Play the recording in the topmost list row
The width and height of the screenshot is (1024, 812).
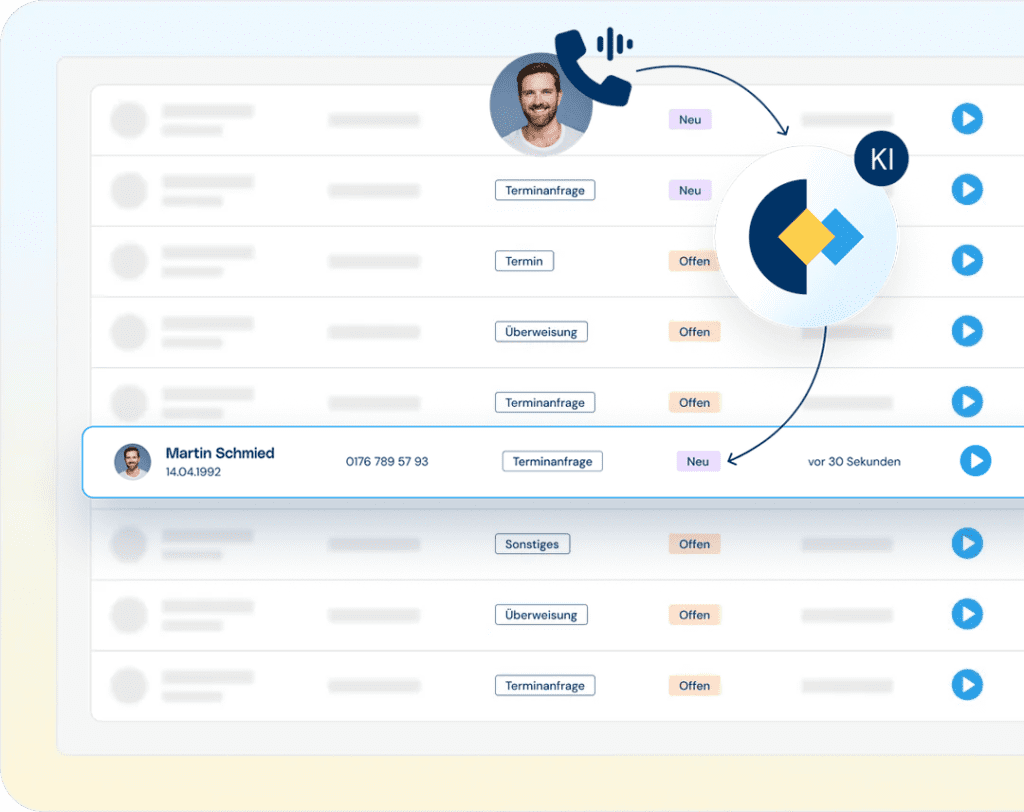(967, 119)
